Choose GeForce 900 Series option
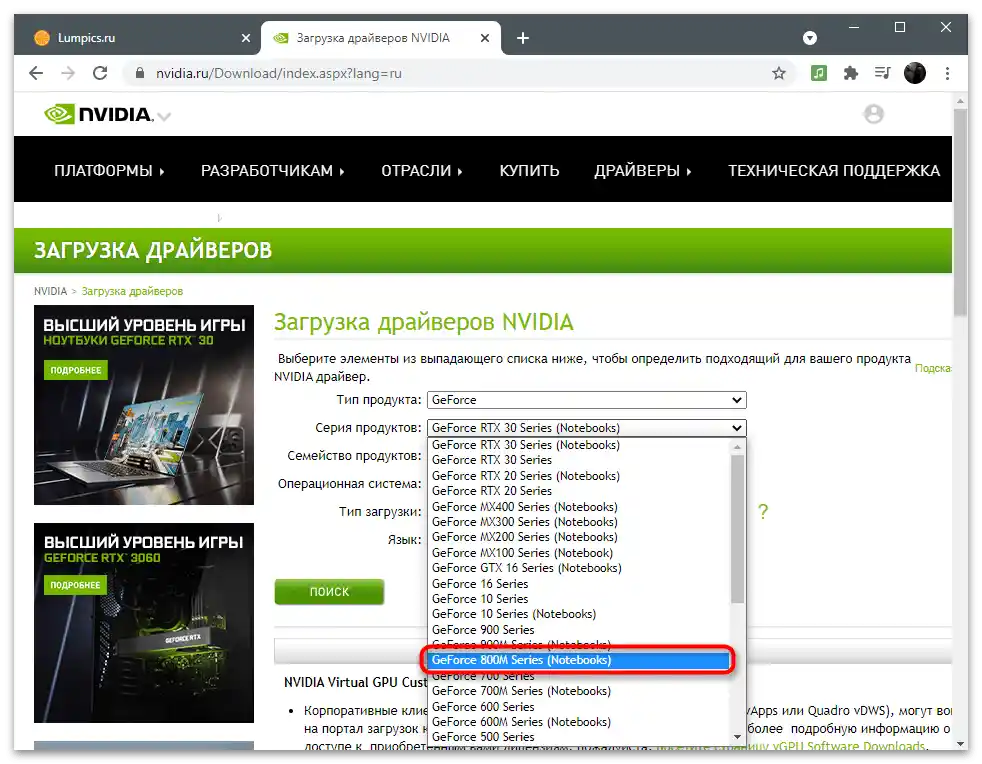The image size is (982, 764). point(579,630)
